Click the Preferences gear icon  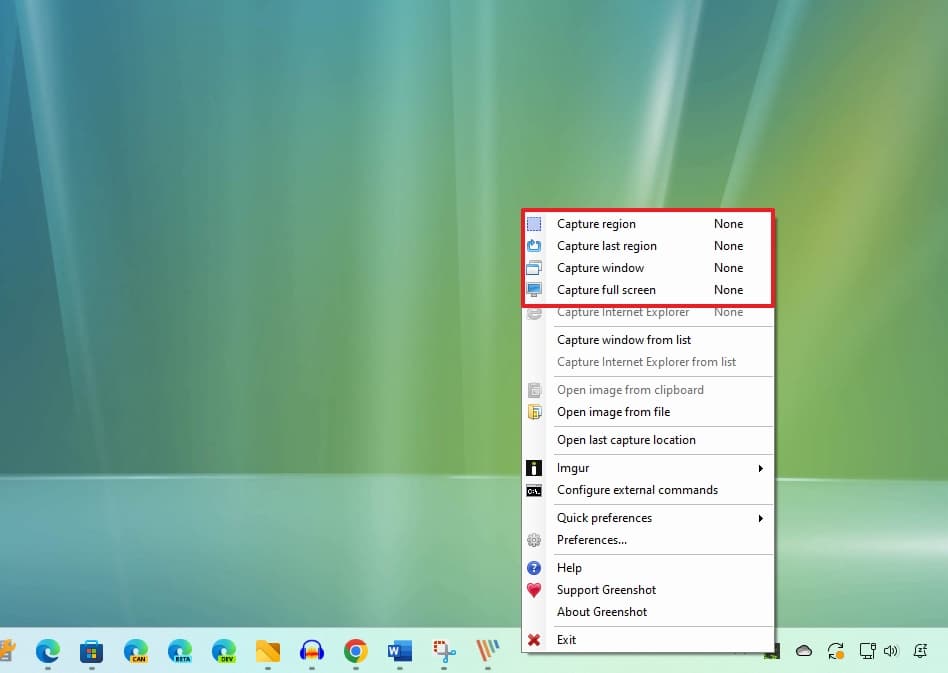coord(534,540)
